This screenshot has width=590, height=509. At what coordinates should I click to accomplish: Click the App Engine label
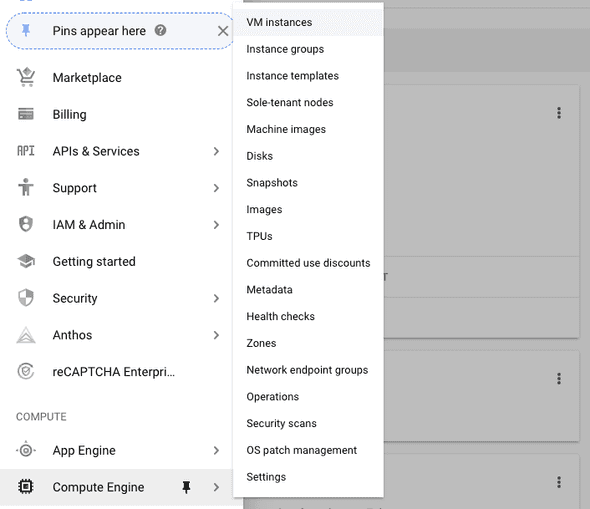click(84, 450)
